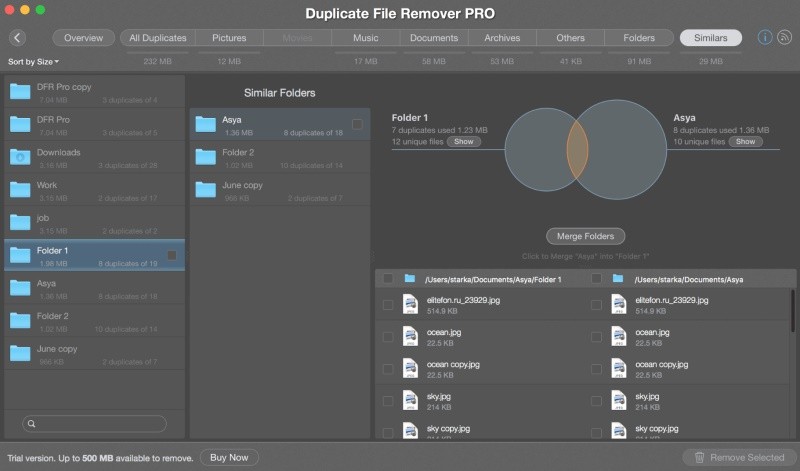The width and height of the screenshot is (800, 471).
Task: Click the Buy Now button
Action: (229, 458)
